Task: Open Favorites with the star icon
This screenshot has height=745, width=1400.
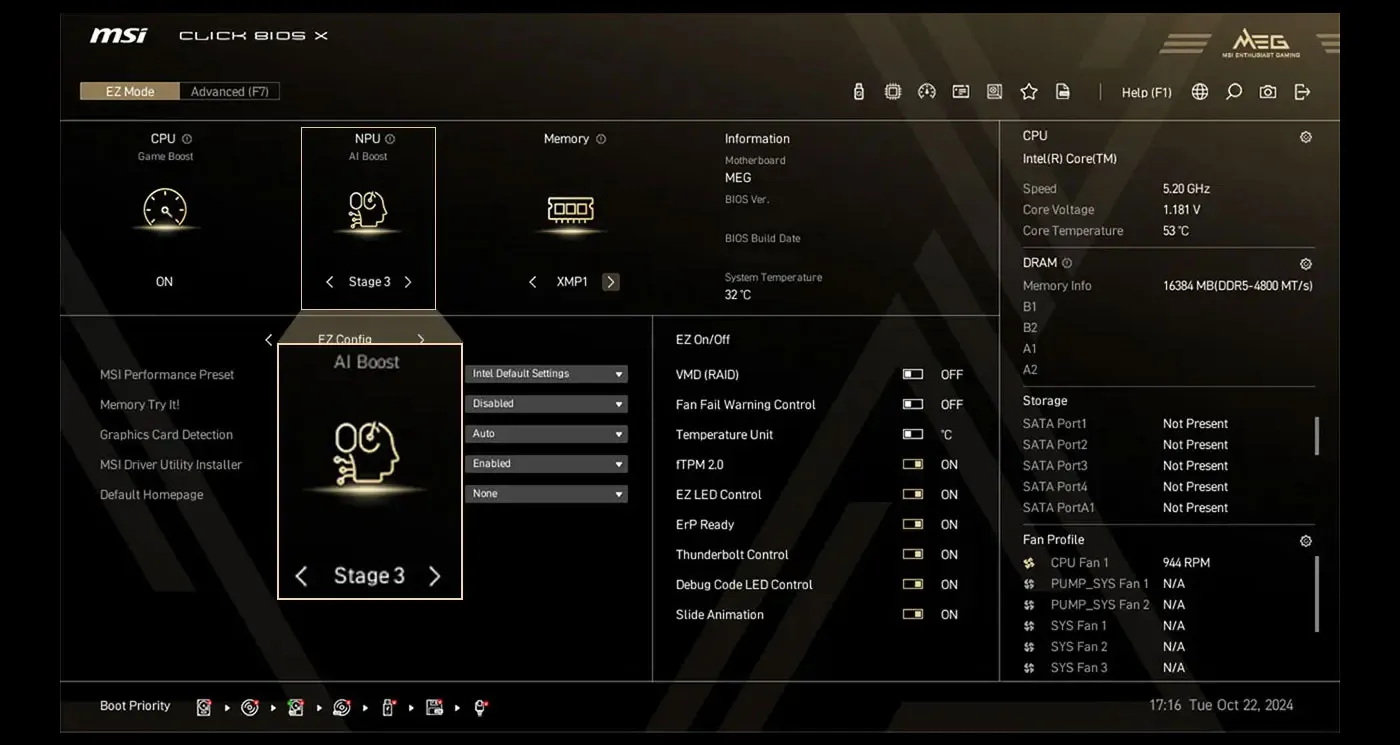Action: tap(1029, 92)
